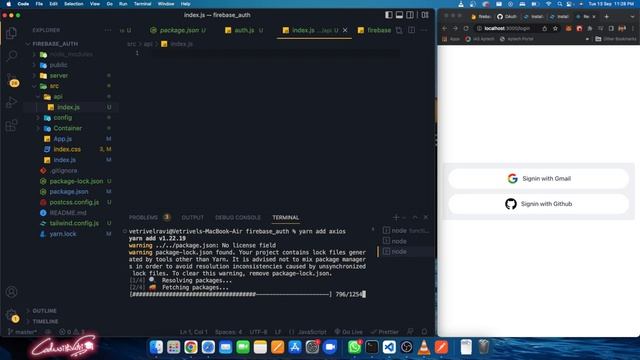
Task: Open Source Control view with changes badge
Action: (12, 80)
